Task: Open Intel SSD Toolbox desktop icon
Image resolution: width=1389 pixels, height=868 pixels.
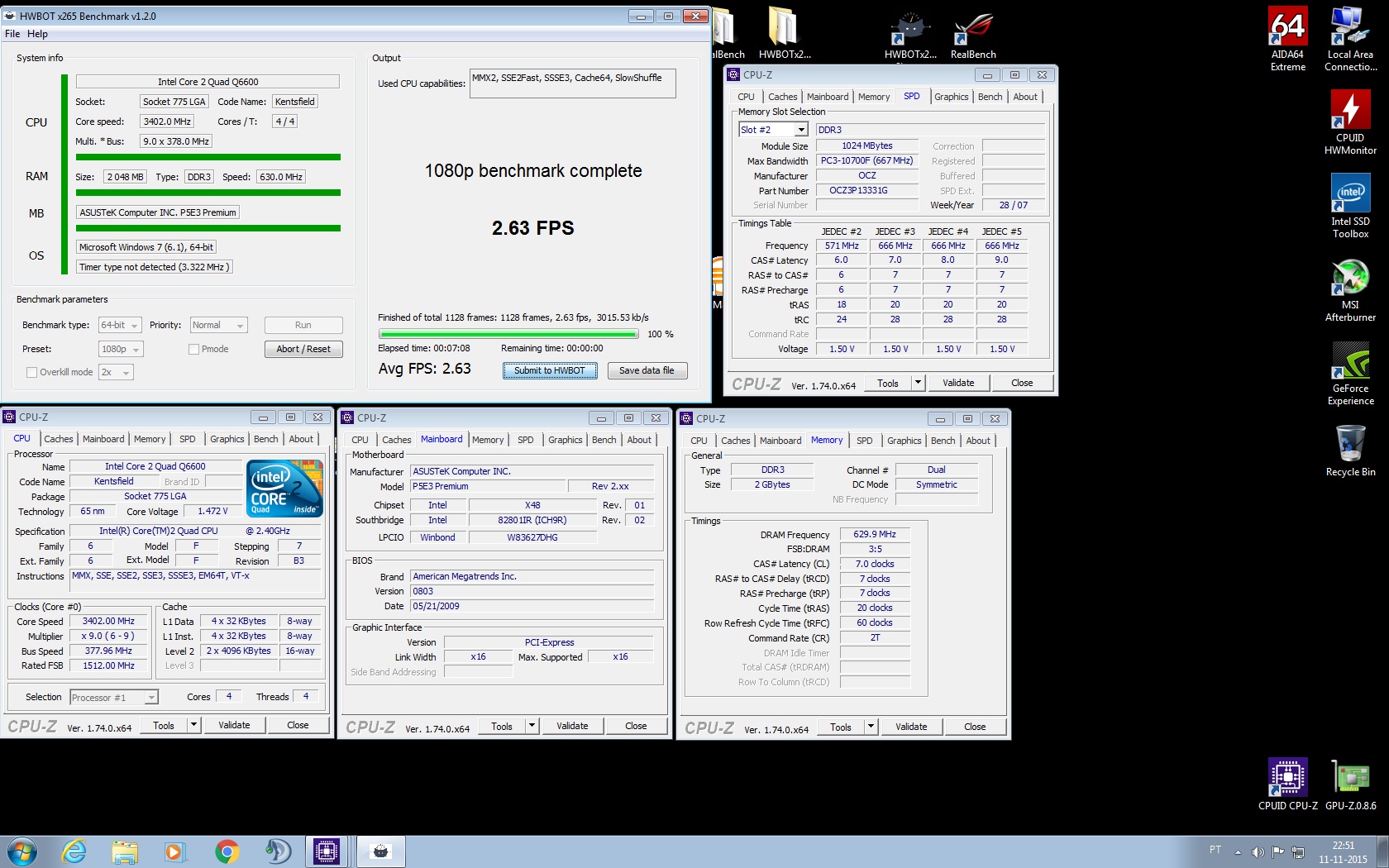Action: [x=1351, y=205]
